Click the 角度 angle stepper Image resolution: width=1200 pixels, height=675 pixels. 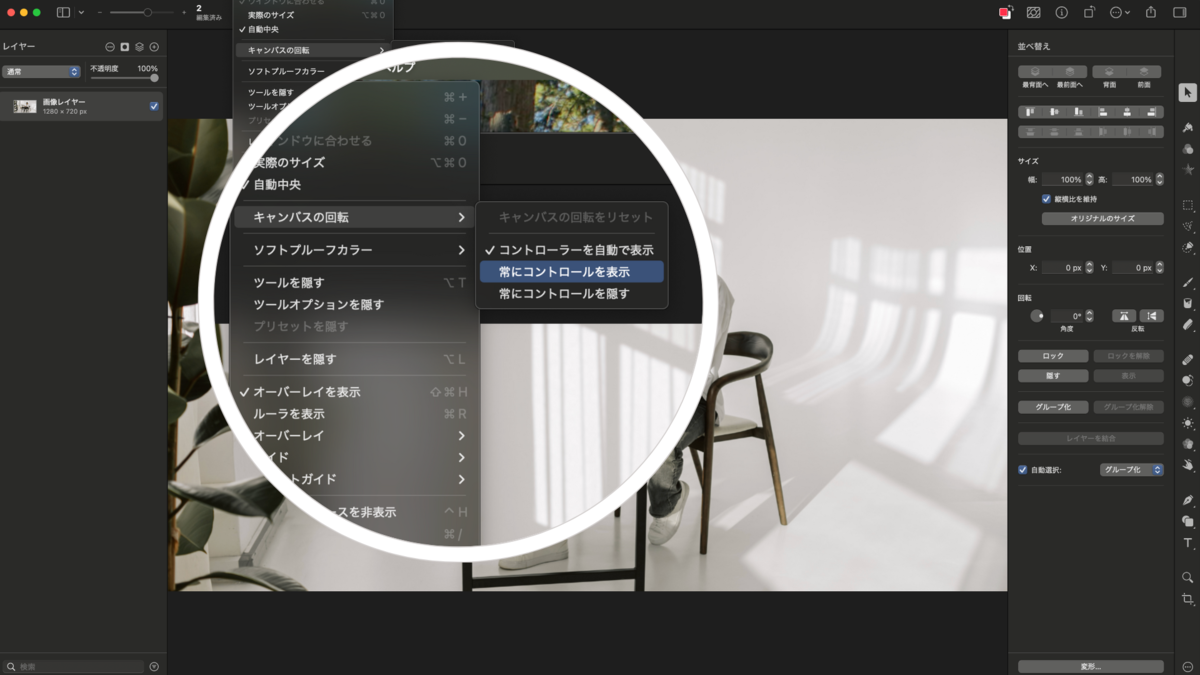point(1089,316)
